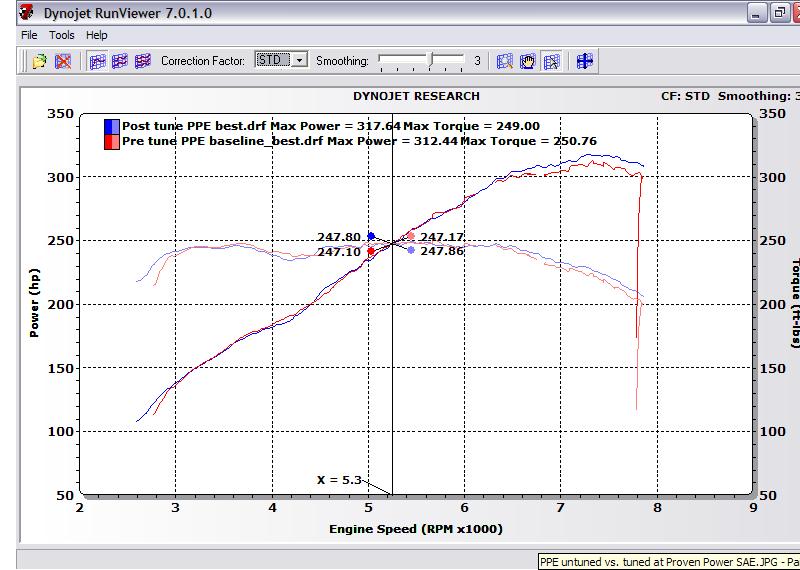
Task: Open the Help menu
Action: [x=96, y=35]
